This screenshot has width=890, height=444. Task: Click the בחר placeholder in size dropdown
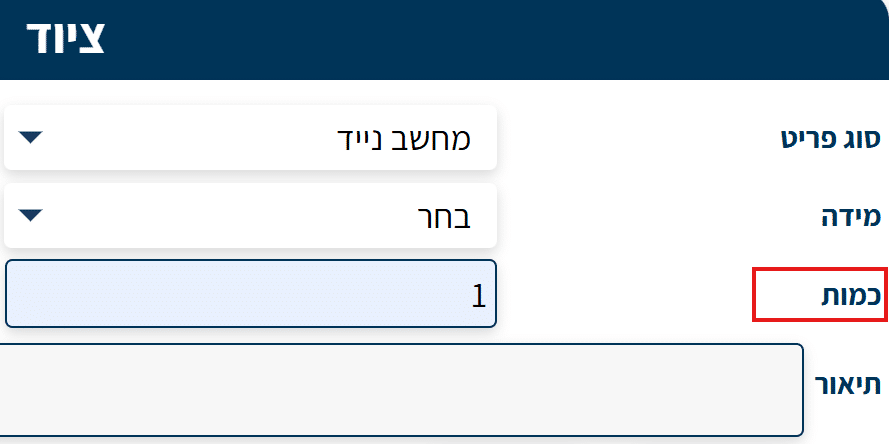pos(443,214)
